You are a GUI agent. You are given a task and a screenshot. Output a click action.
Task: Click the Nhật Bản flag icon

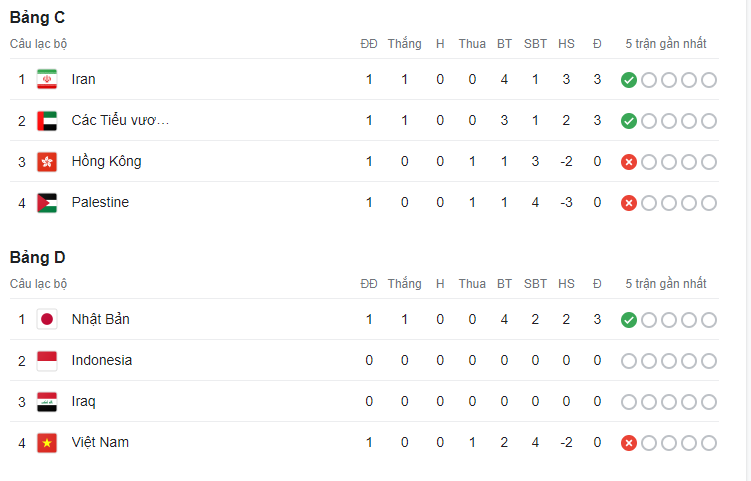coord(47,320)
